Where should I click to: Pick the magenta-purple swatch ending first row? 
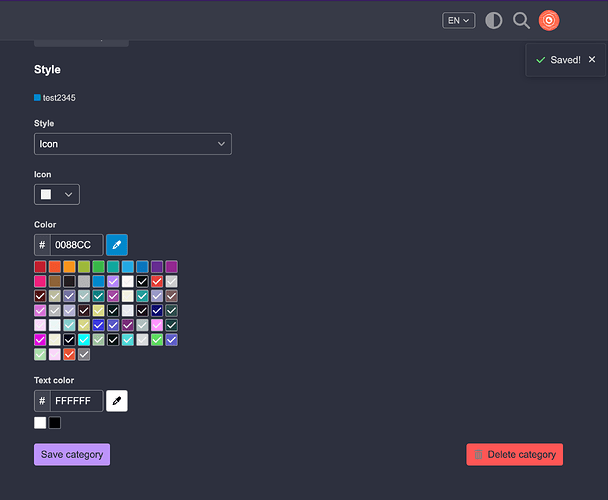(171, 266)
